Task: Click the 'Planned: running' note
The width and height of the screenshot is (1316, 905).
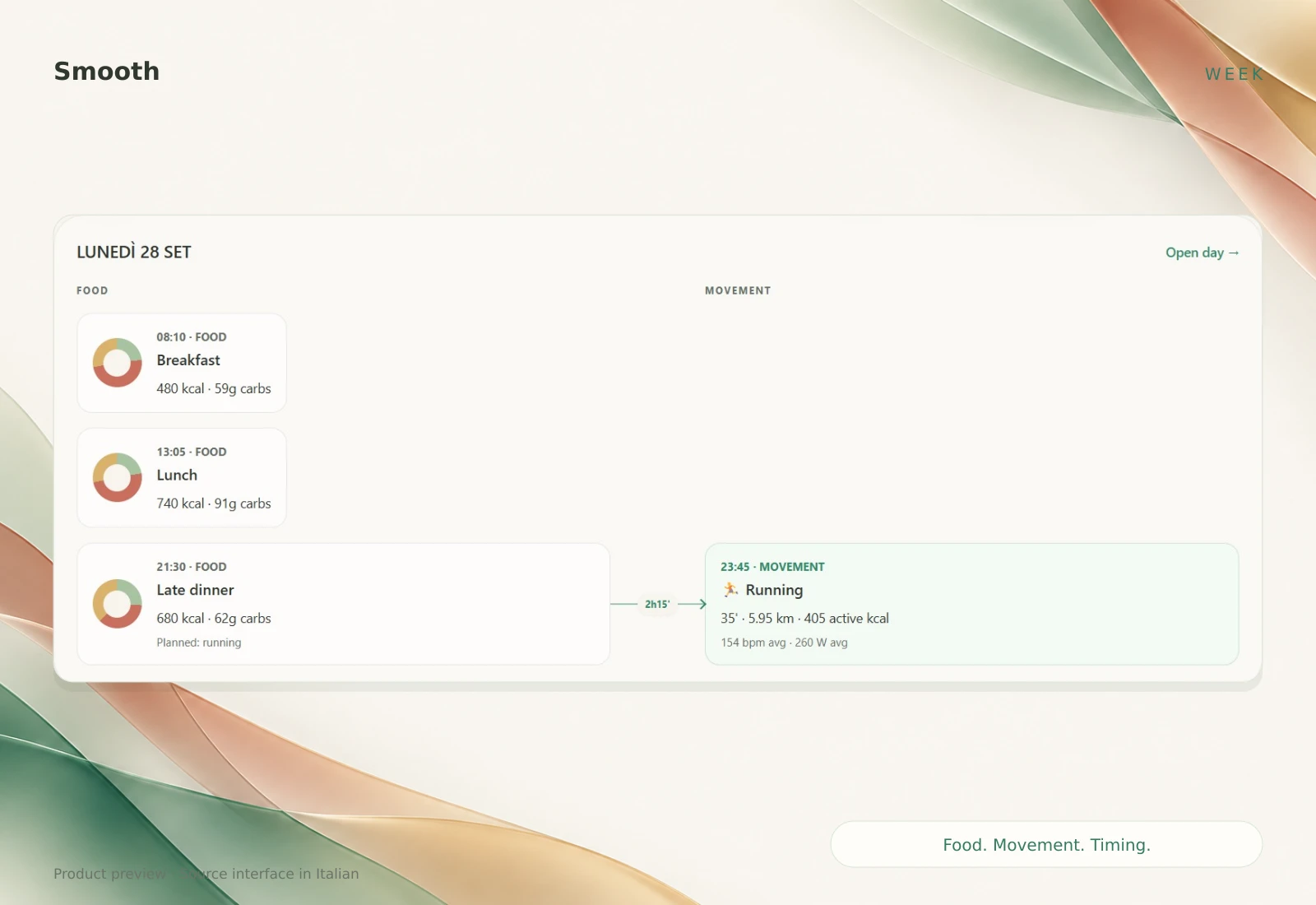Action: point(199,643)
